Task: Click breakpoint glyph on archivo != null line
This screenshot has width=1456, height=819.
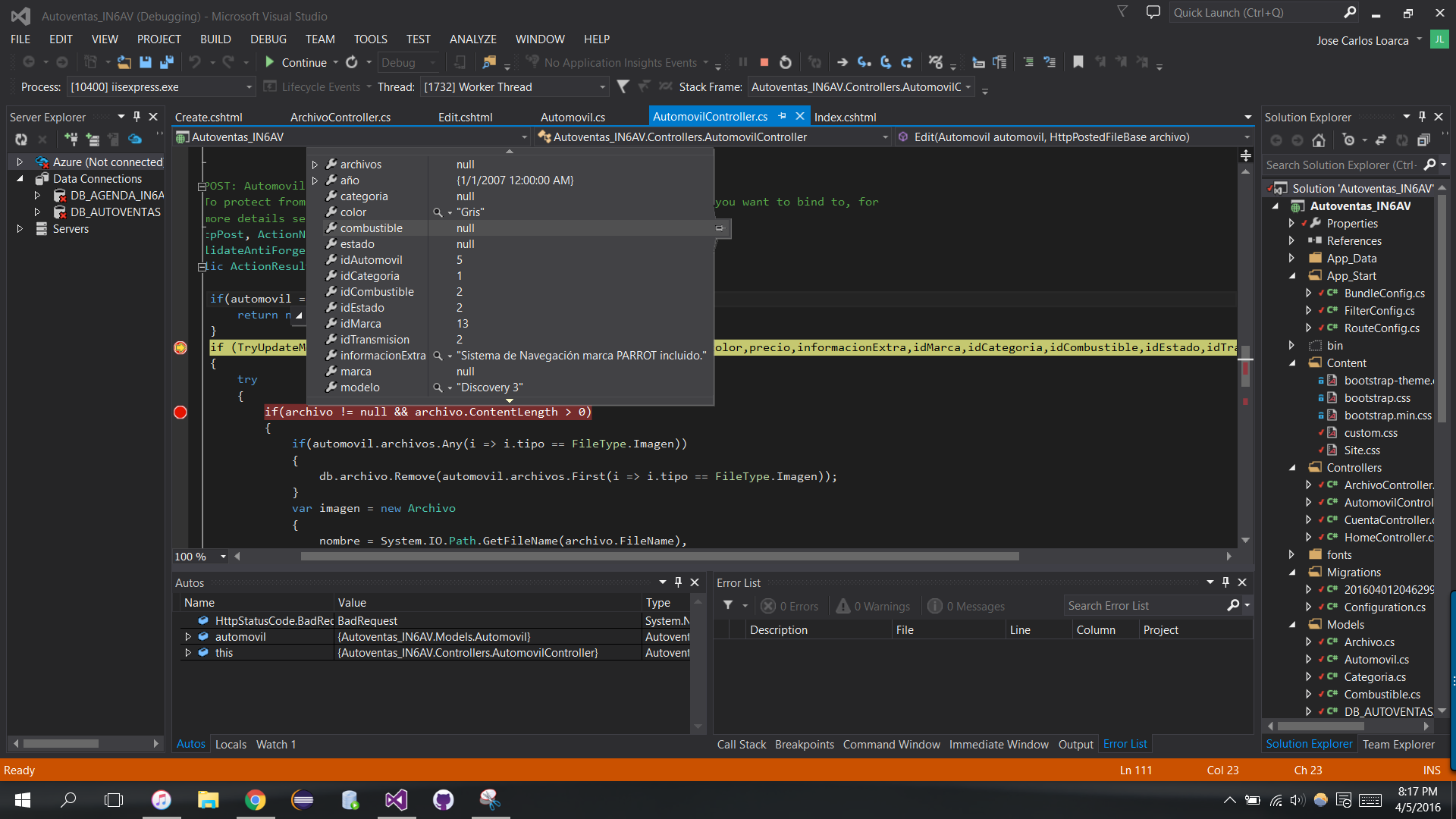Action: point(180,413)
